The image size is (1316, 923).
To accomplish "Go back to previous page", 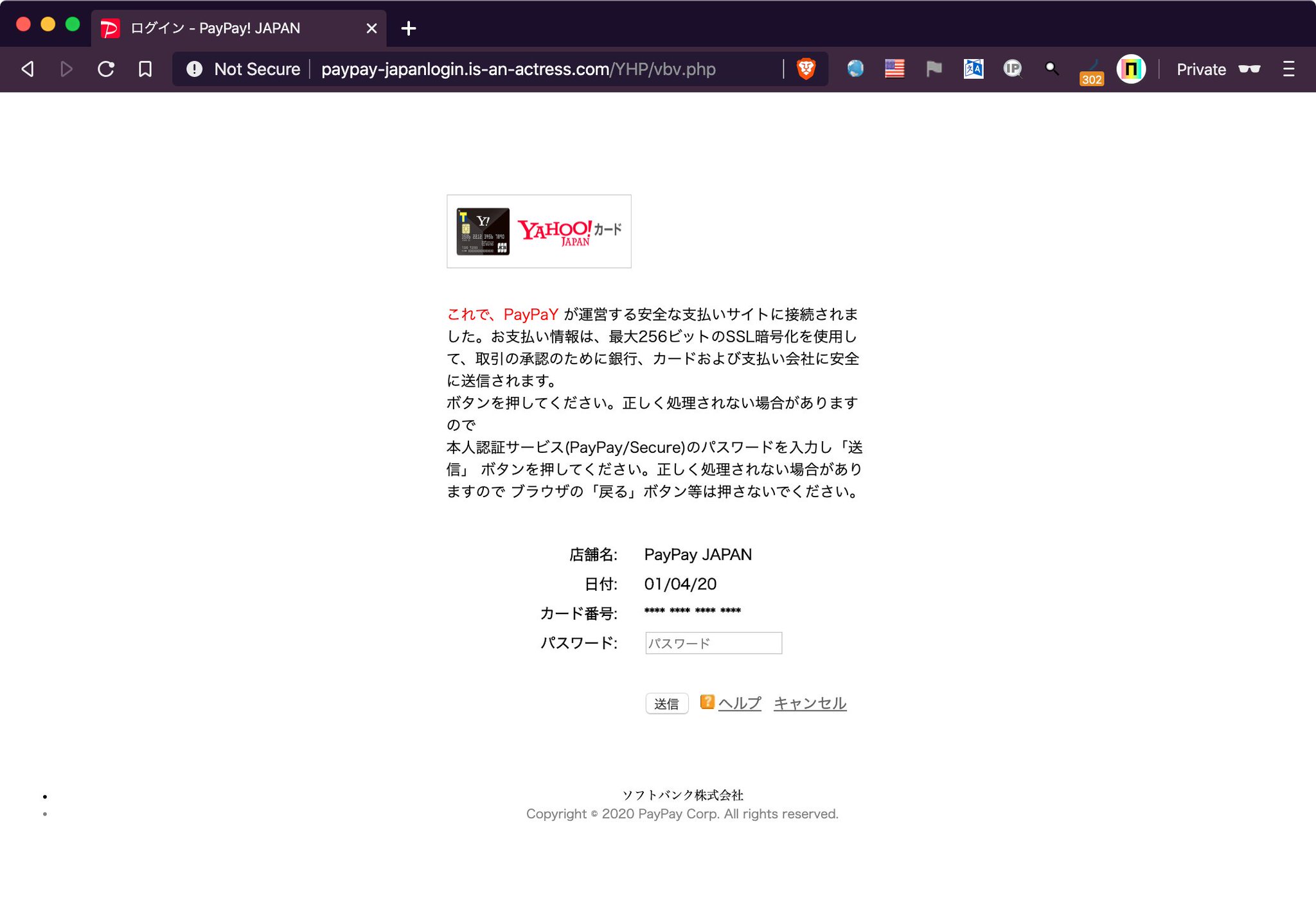I will click(28, 69).
